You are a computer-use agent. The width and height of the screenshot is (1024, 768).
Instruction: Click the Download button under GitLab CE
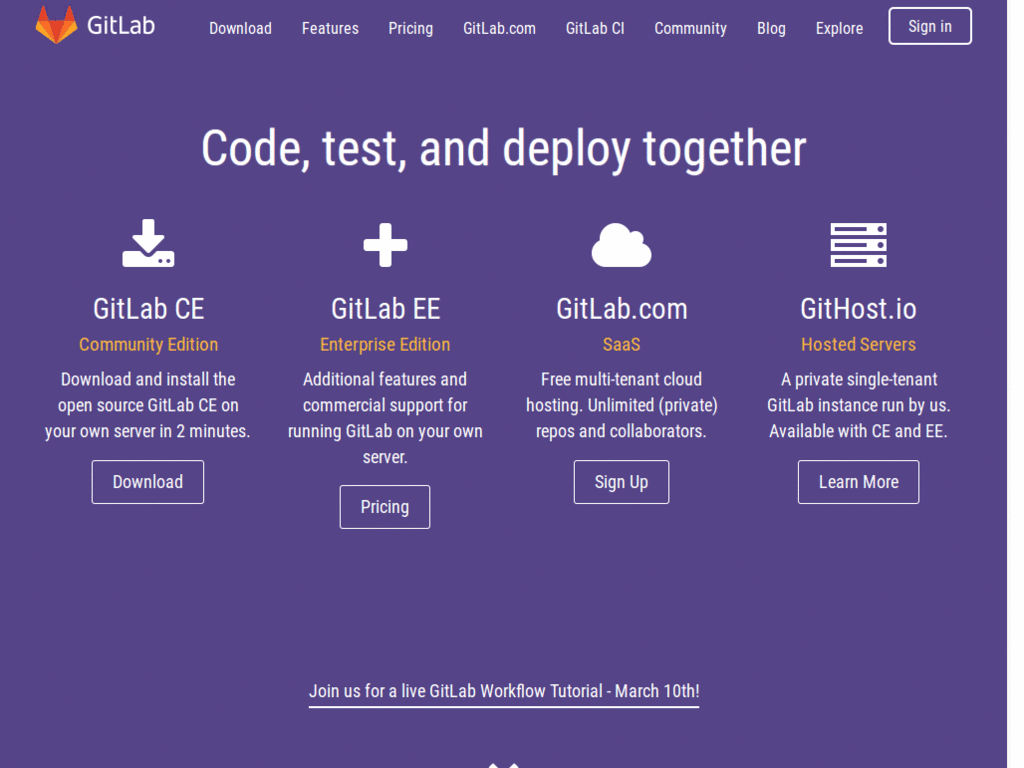coord(148,482)
